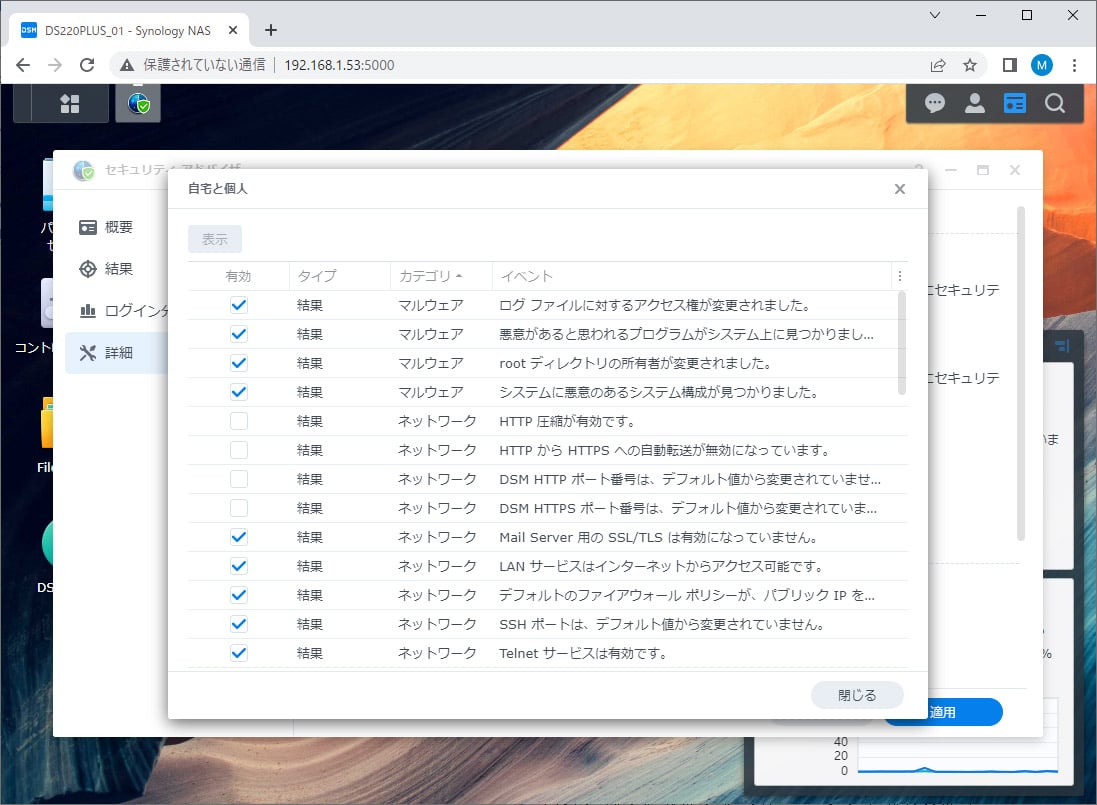Screen dimensions: 1097x805
Task: Enable the DSM HTTP ポート番号 rule
Action: click(x=239, y=479)
